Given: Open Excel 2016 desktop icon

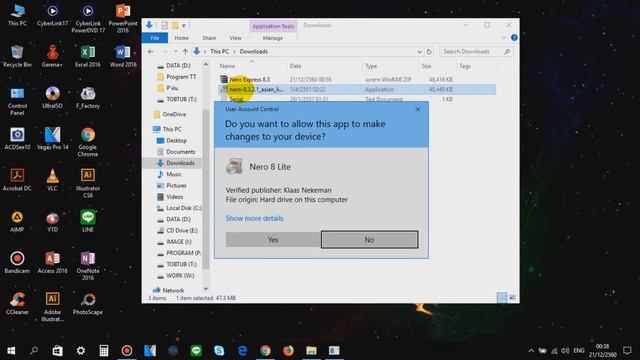Looking at the screenshot, I should coord(88,56).
